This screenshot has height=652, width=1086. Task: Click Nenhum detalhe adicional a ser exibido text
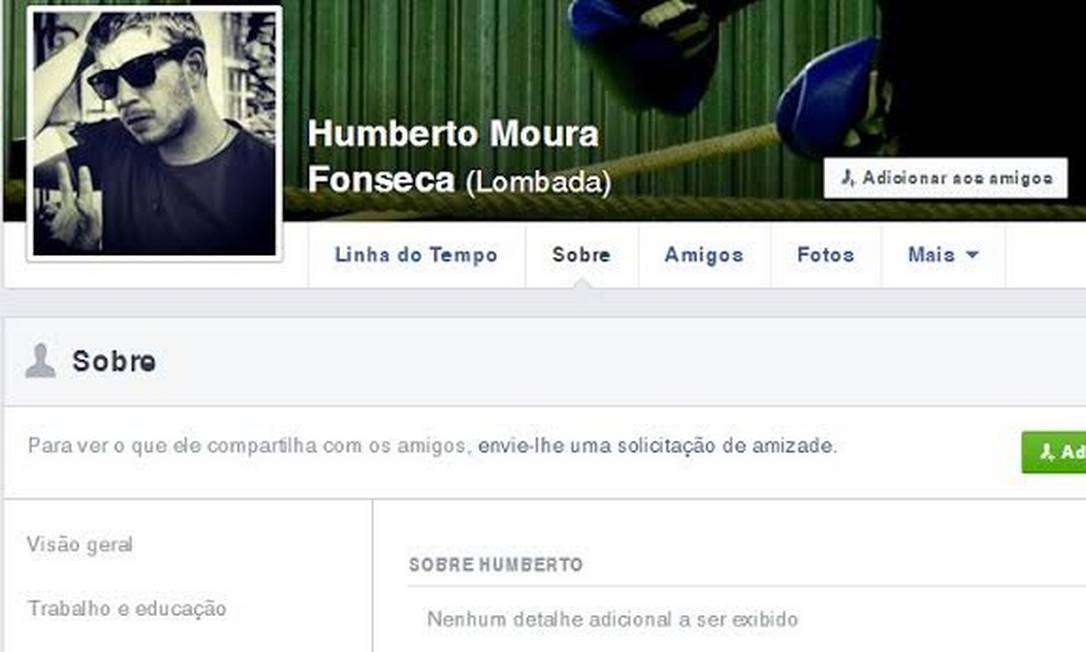click(612, 619)
